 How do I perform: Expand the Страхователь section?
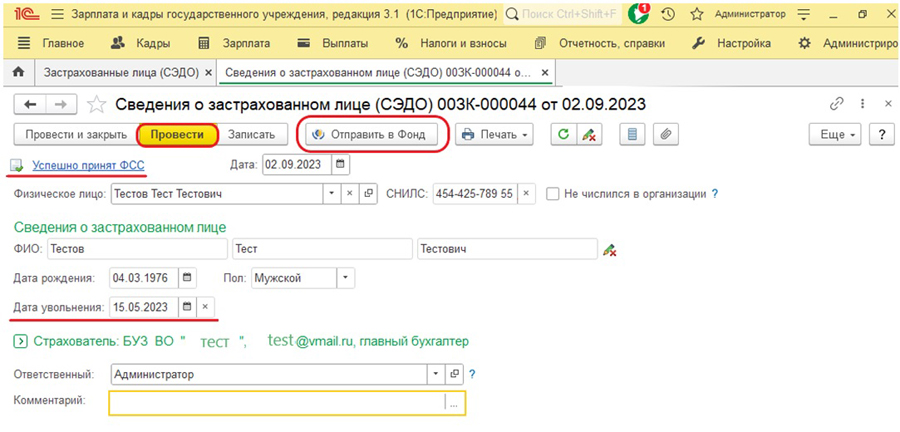[x=20, y=342]
